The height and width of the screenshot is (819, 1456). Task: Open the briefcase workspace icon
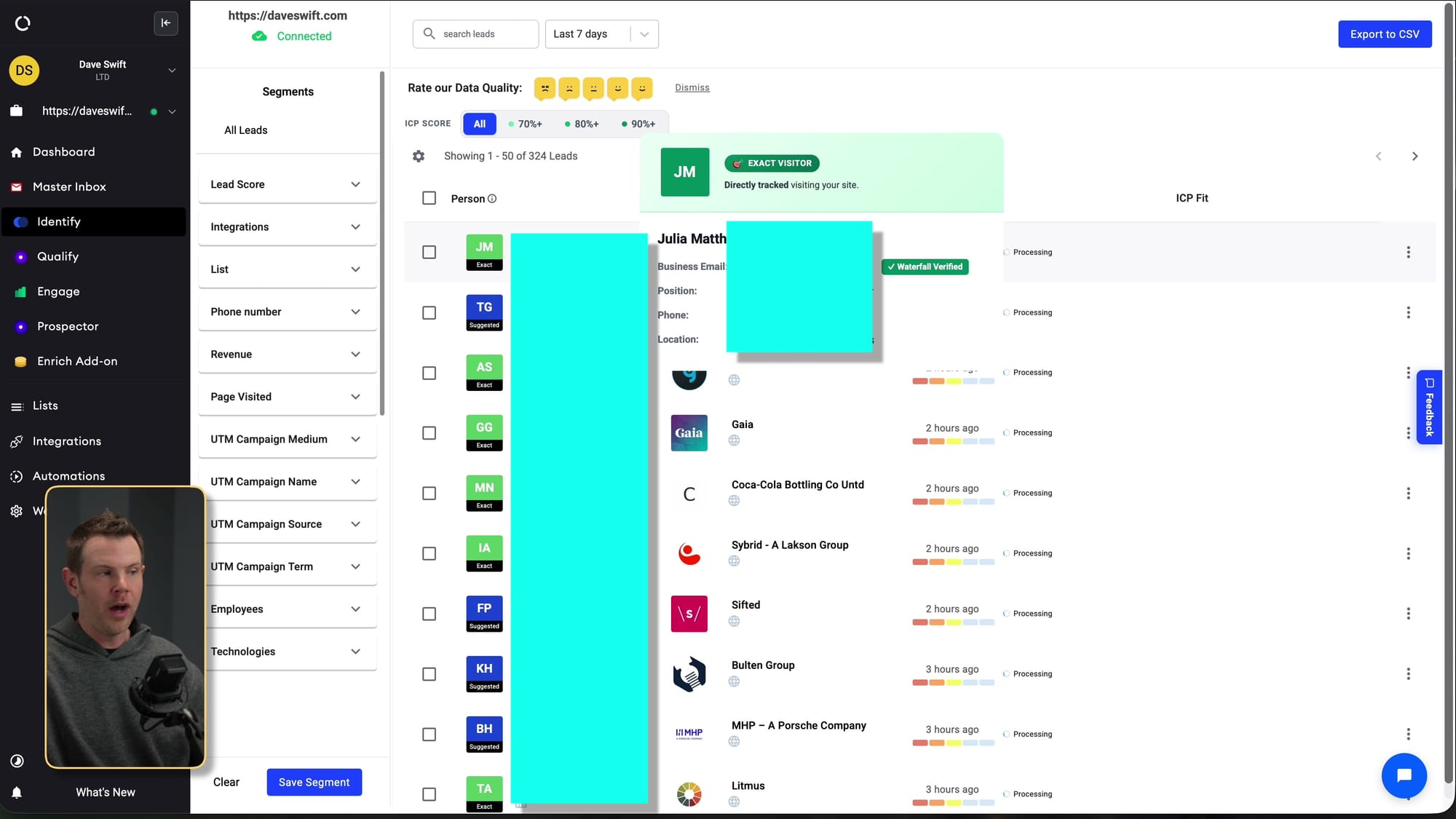coord(17,111)
